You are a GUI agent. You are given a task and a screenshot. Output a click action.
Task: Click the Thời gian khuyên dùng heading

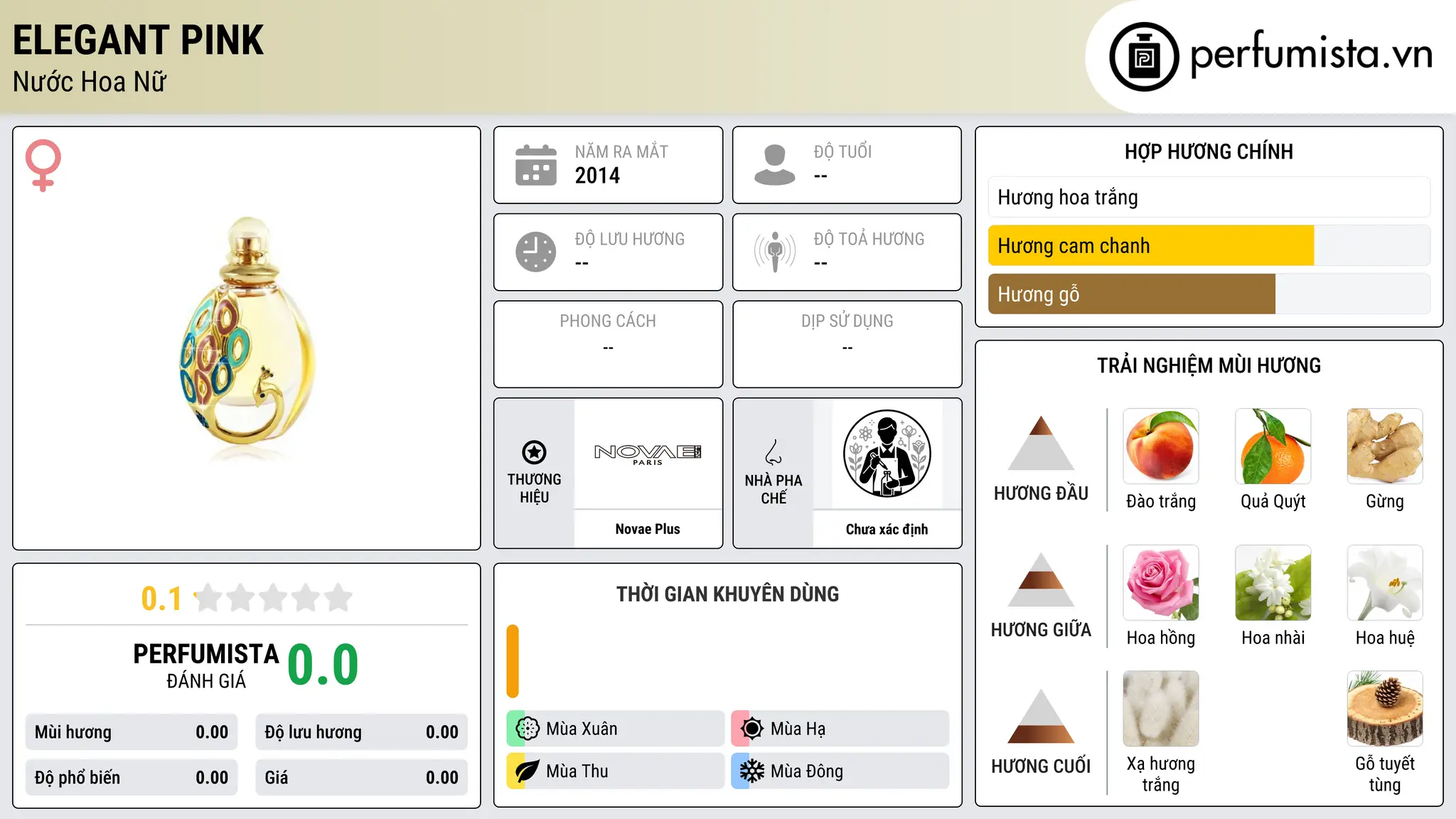(727, 594)
